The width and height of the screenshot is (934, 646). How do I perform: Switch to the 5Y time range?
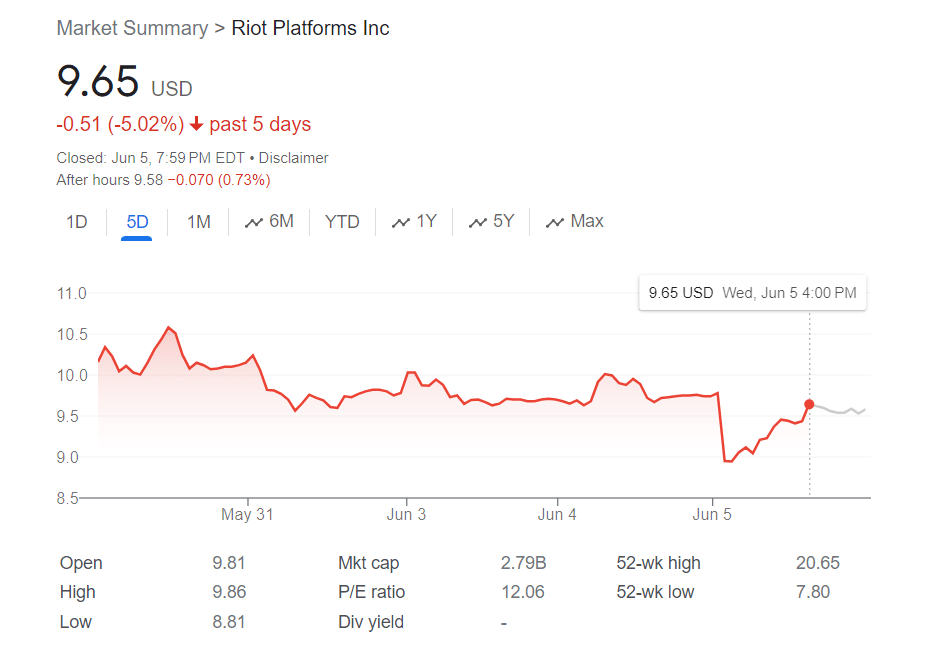tap(491, 221)
